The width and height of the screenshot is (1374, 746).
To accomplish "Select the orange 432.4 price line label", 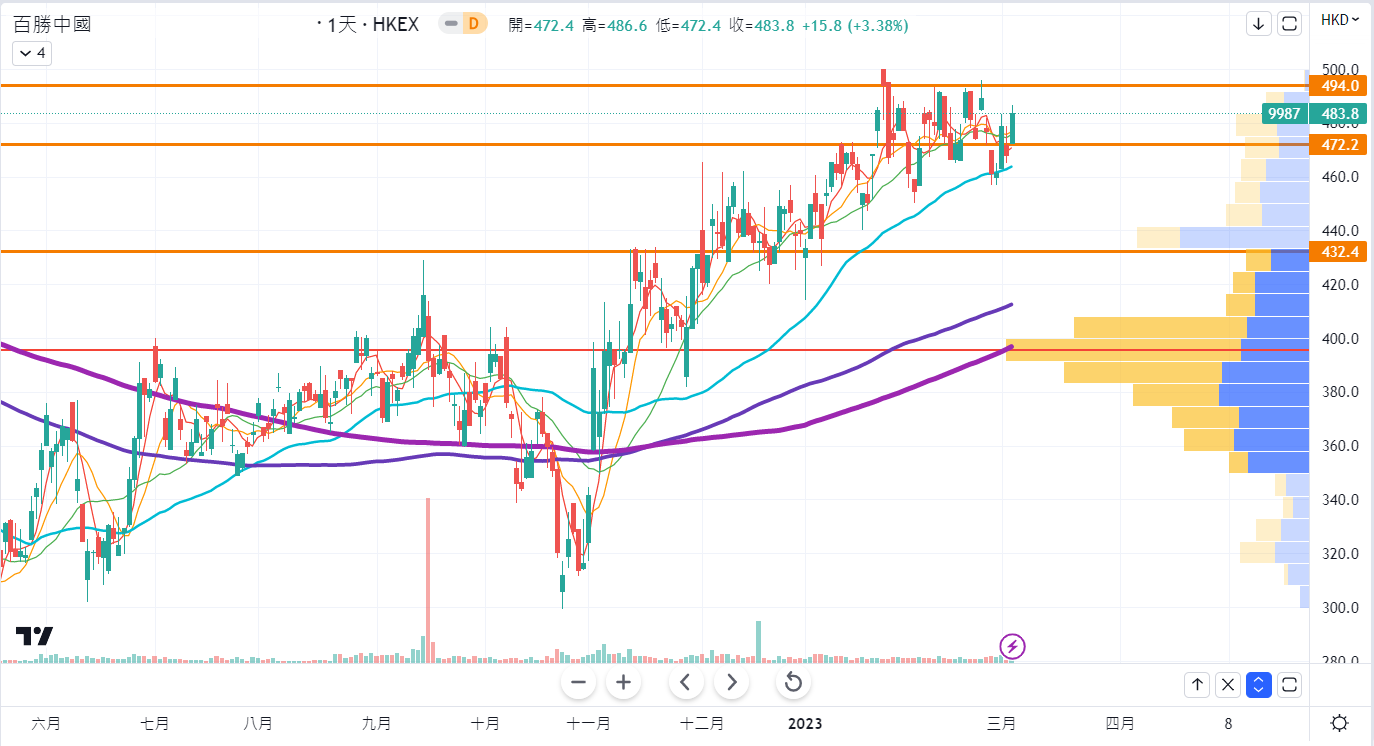I will point(1340,252).
